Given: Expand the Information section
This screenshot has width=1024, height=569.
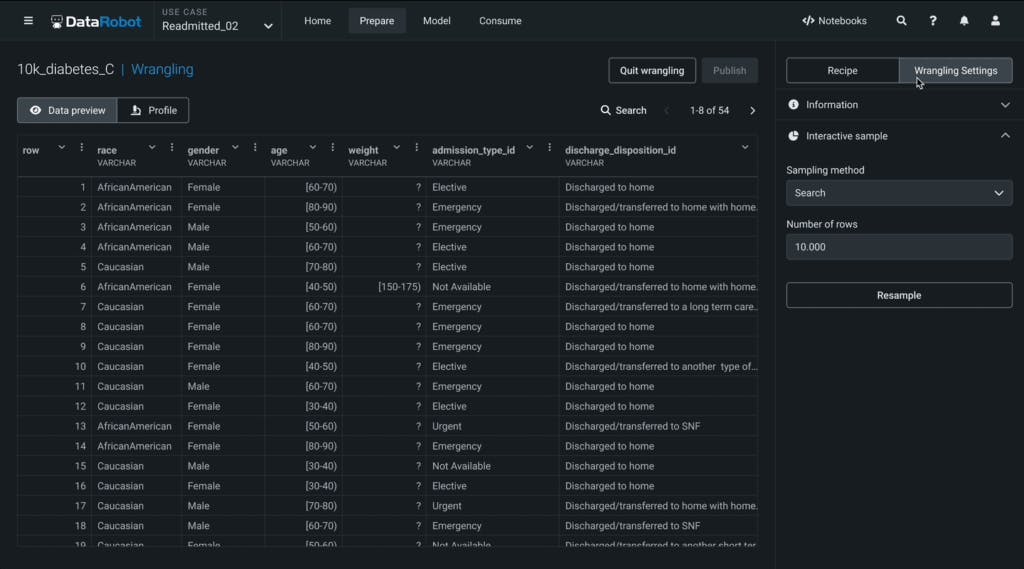Looking at the screenshot, I should pos(1005,105).
